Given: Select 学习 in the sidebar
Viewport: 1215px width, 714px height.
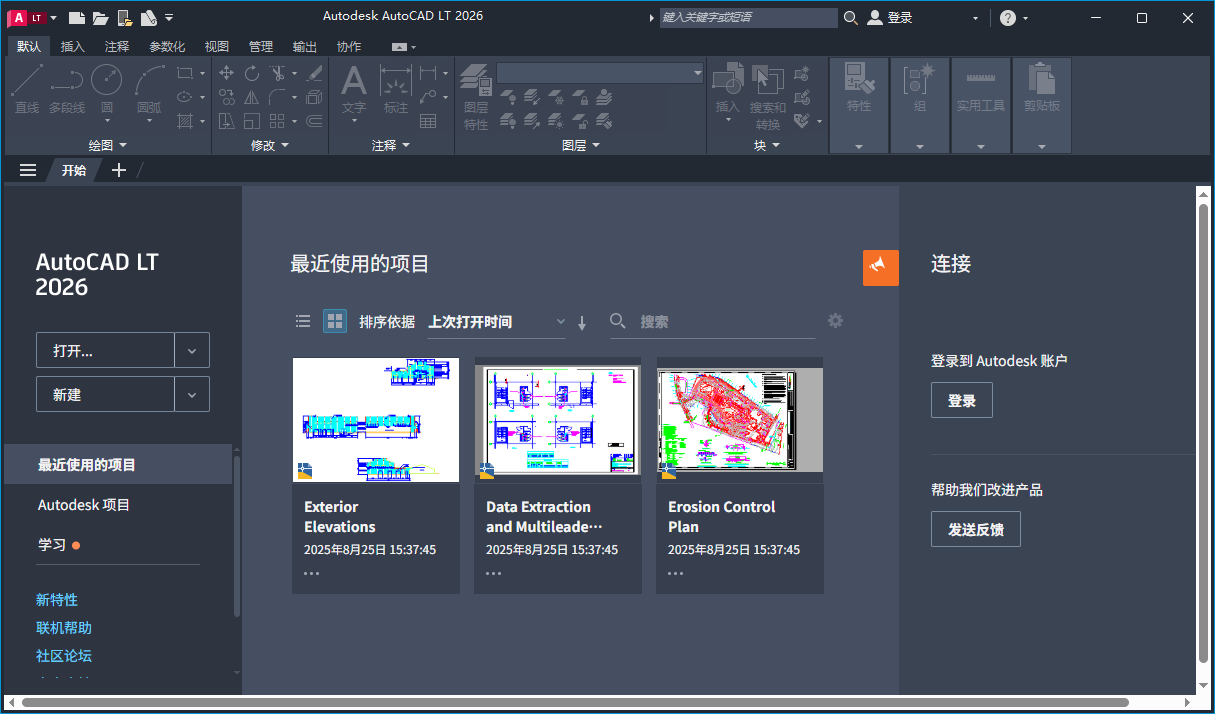Looking at the screenshot, I should tap(52, 545).
